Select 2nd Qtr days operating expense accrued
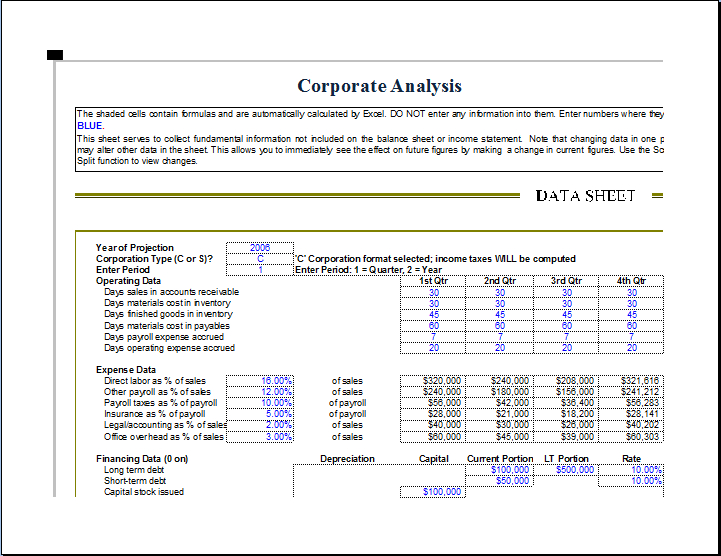The width and height of the screenshot is (721, 556). pos(499,348)
